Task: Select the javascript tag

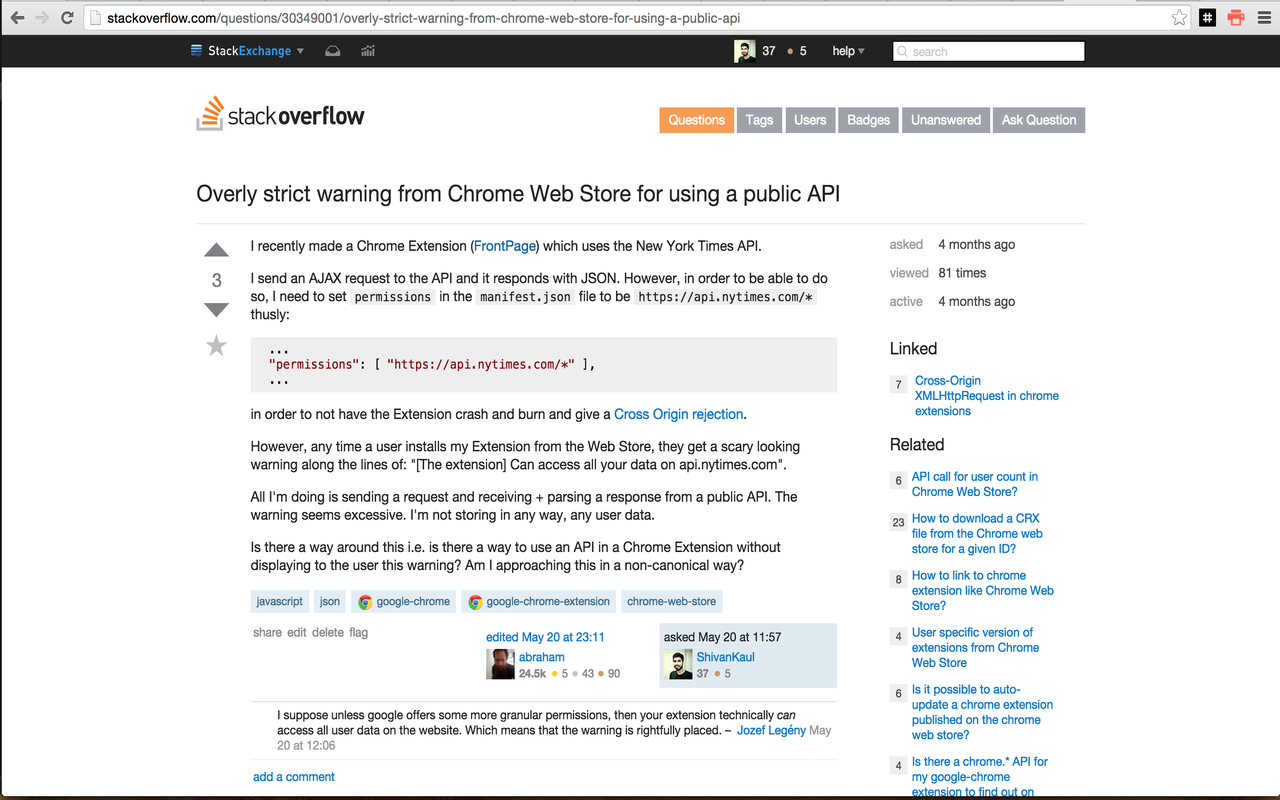Action: tap(280, 601)
